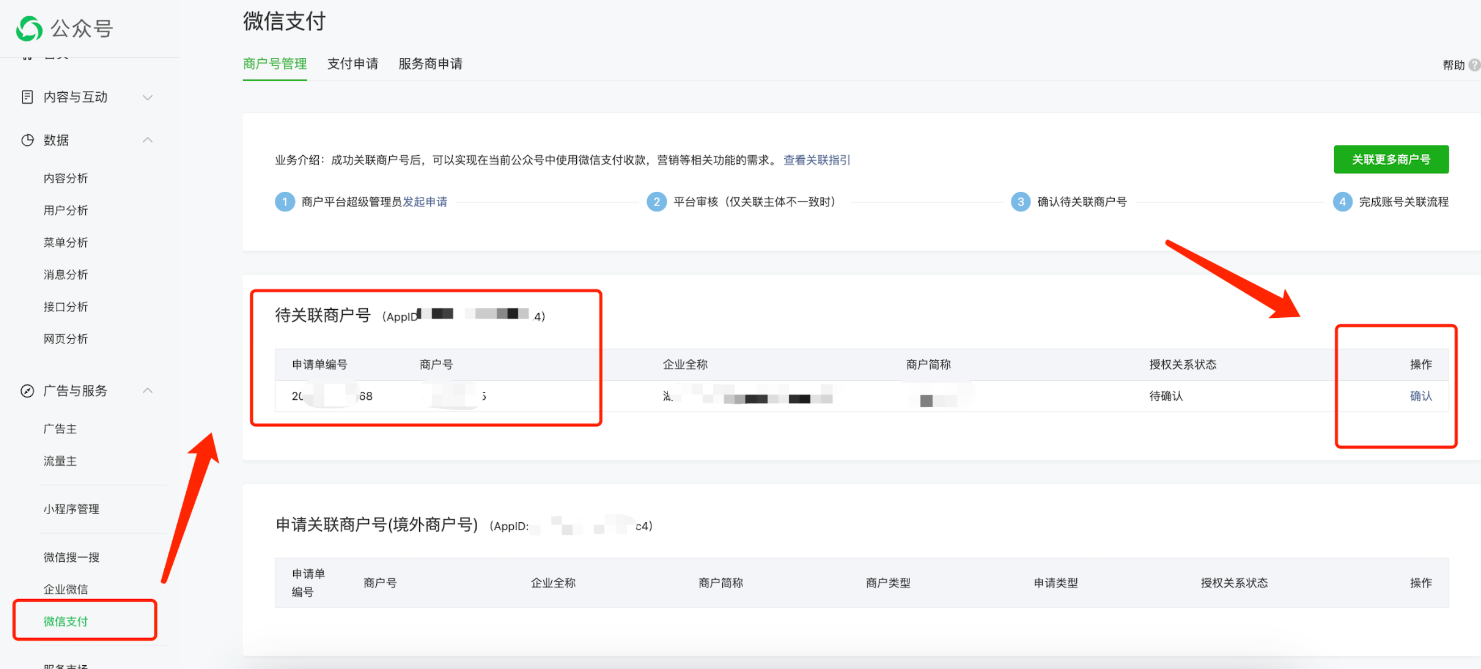Click the 广告与服务 compass icon
1481x669 pixels.
tap(28, 391)
